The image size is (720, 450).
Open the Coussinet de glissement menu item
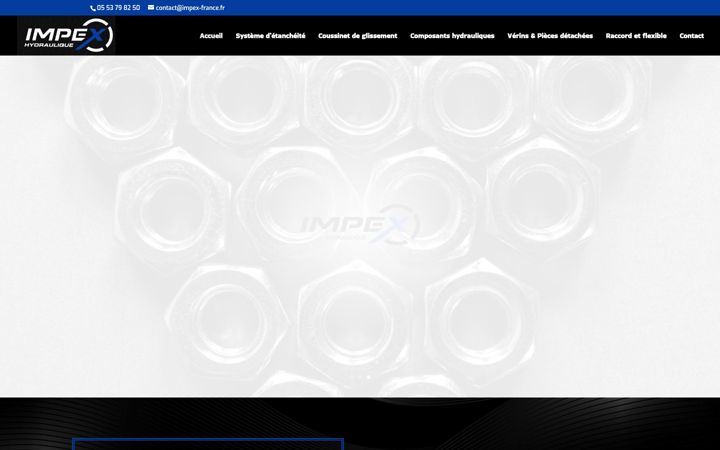coord(358,36)
